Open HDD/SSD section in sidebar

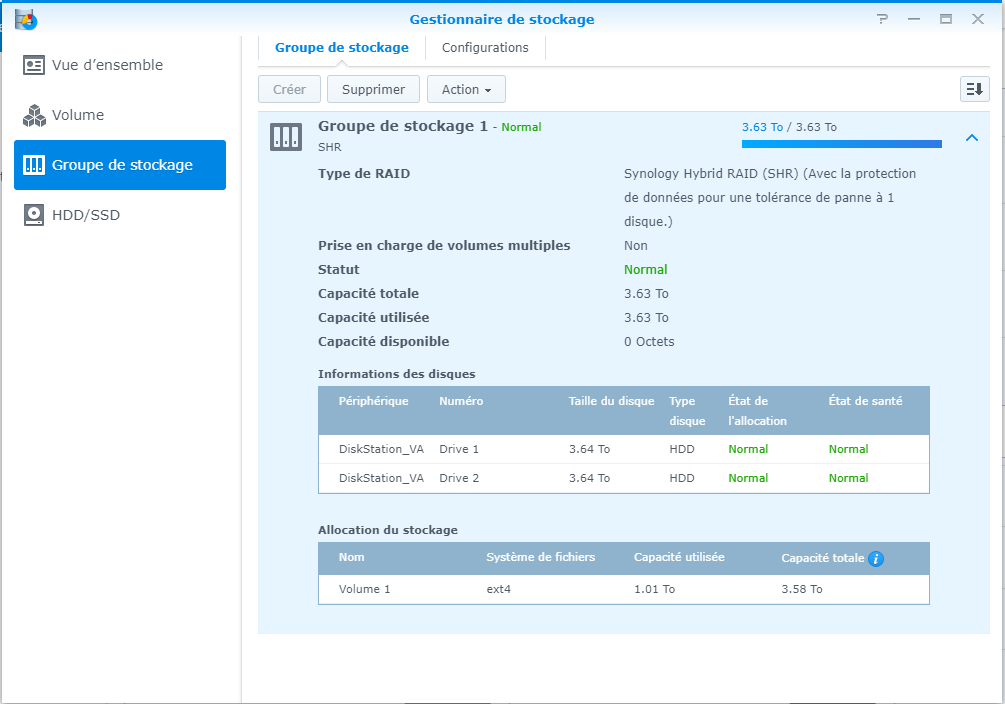coord(86,215)
